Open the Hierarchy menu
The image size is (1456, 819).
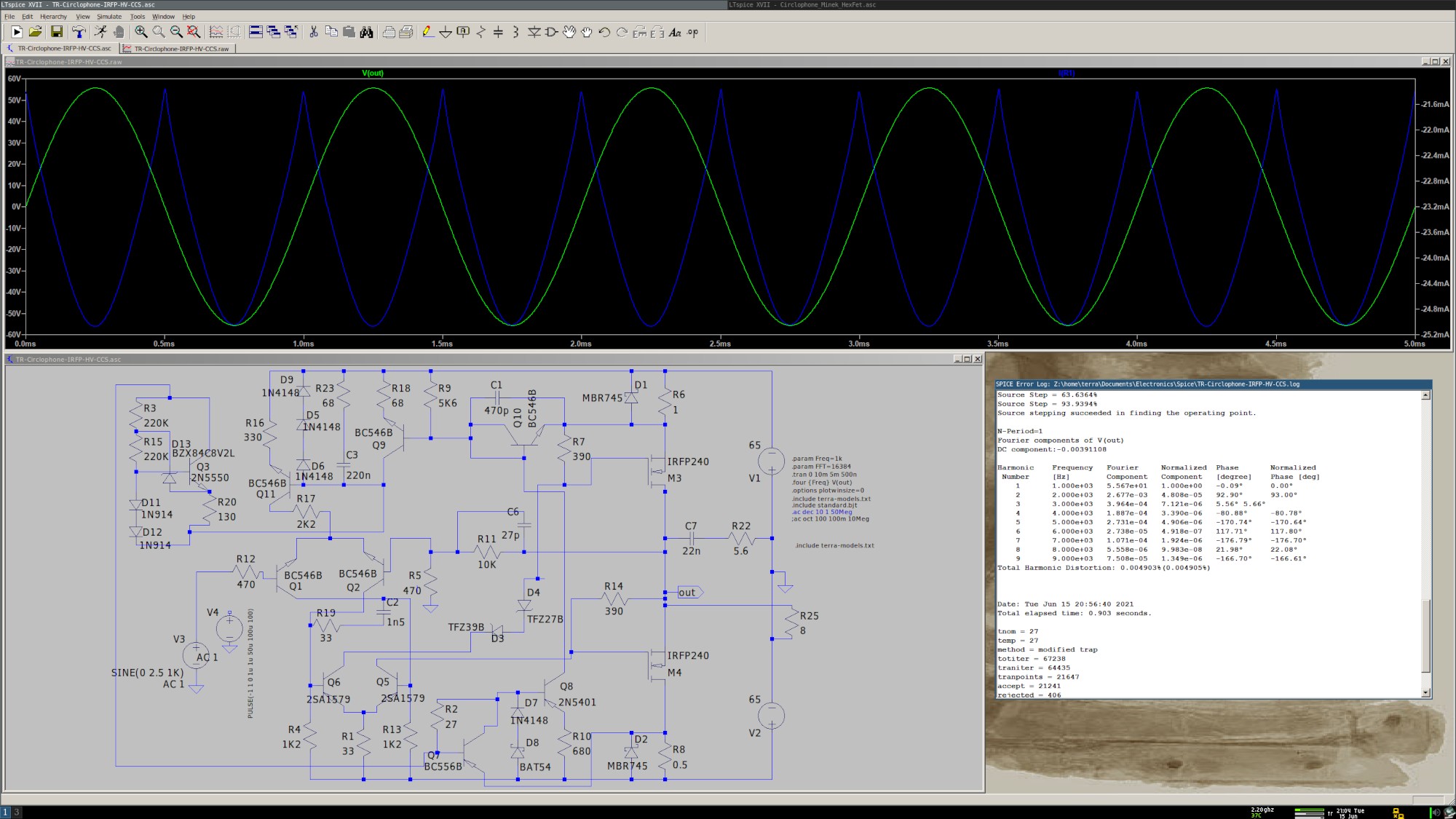[53, 16]
